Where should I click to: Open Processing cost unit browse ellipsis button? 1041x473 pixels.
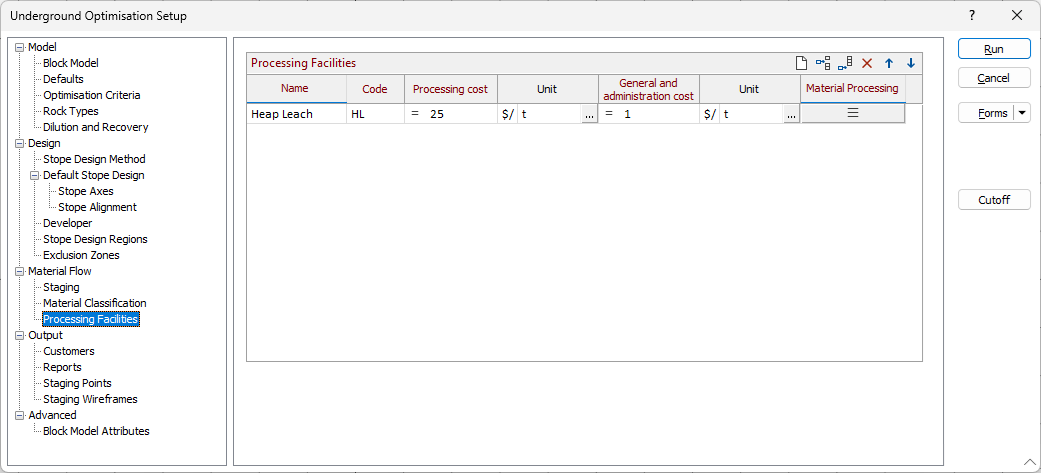coord(590,114)
